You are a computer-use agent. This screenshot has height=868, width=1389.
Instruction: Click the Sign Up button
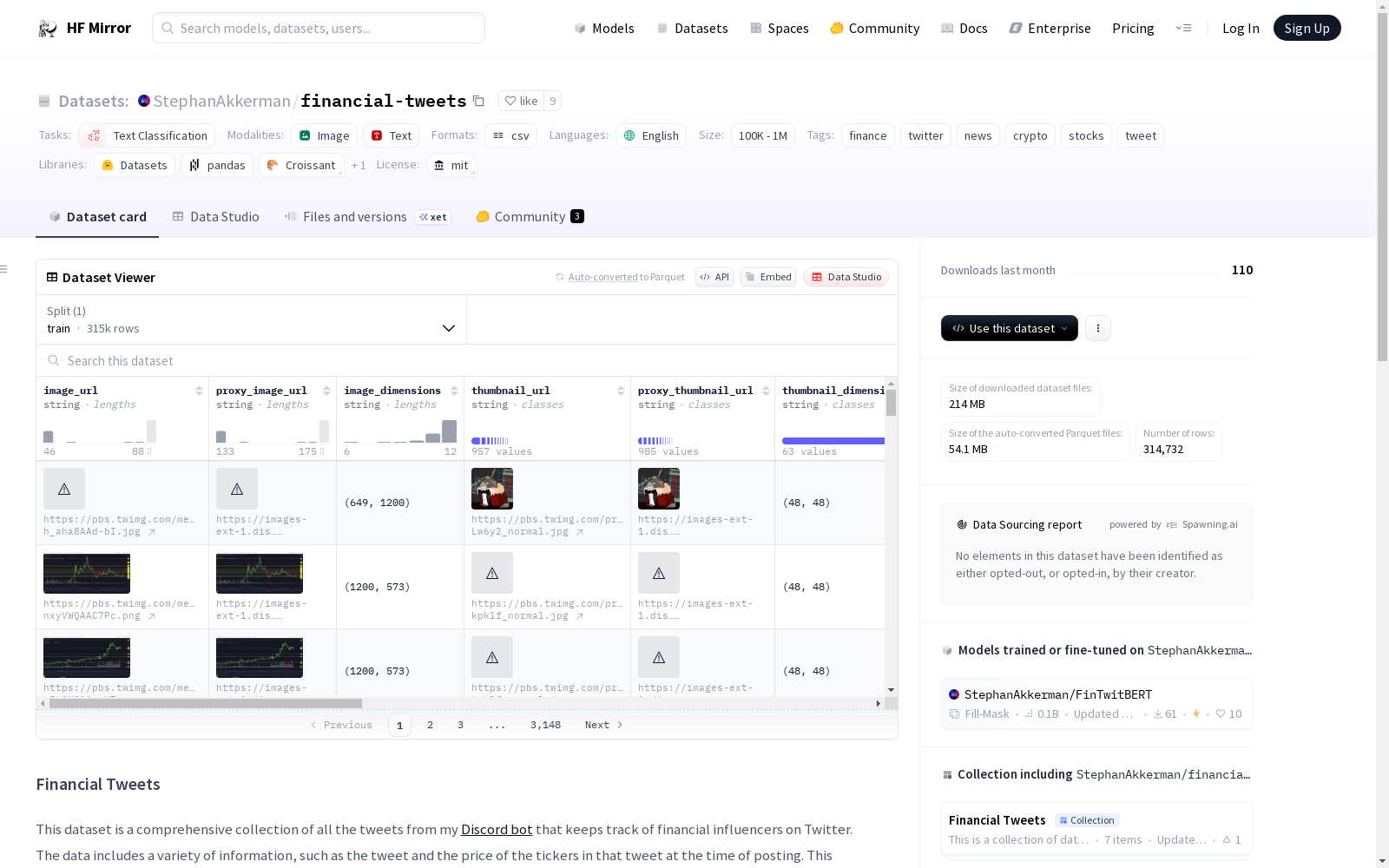[x=1307, y=28]
